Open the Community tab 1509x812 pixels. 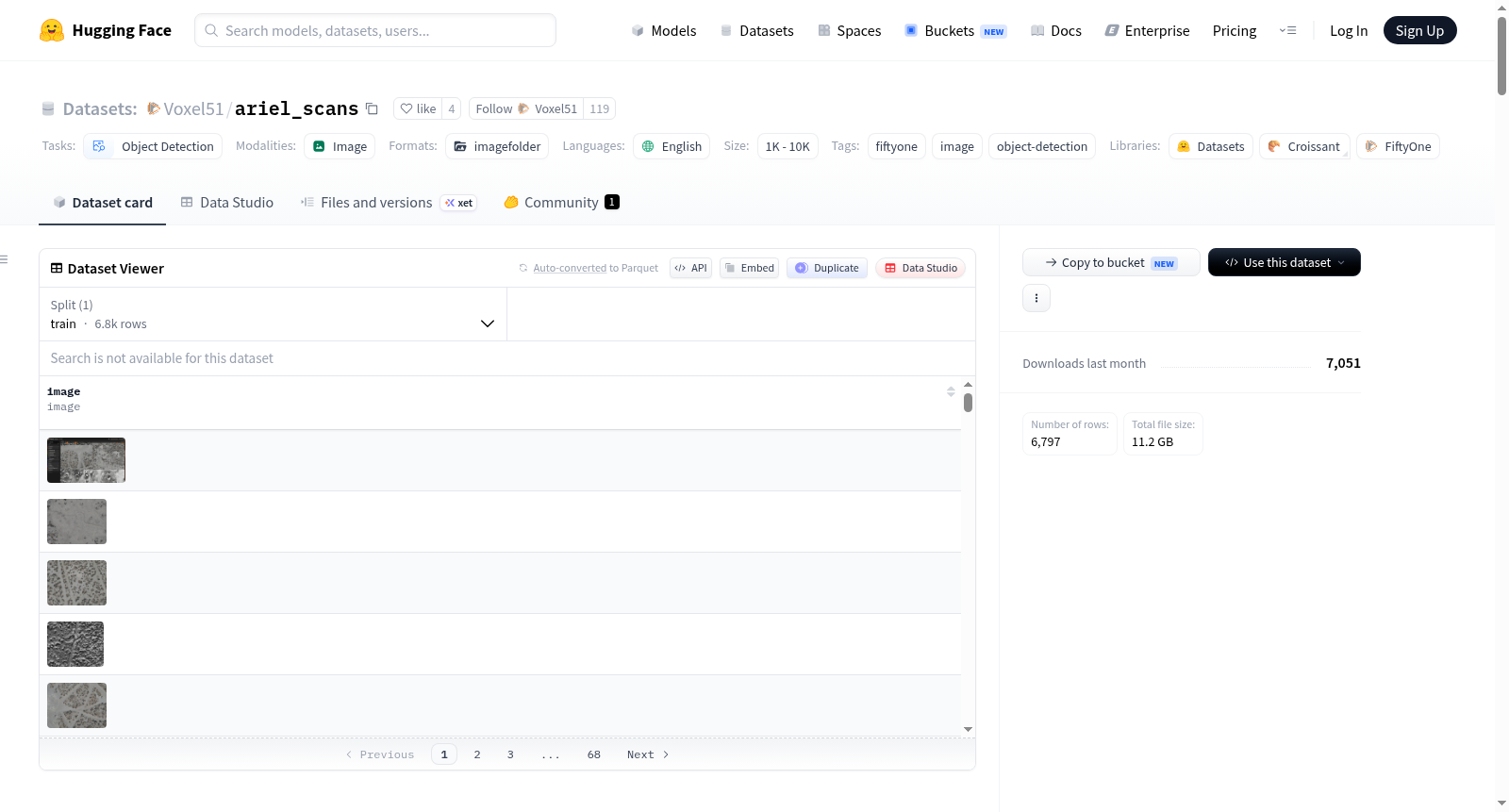pyautogui.click(x=562, y=202)
